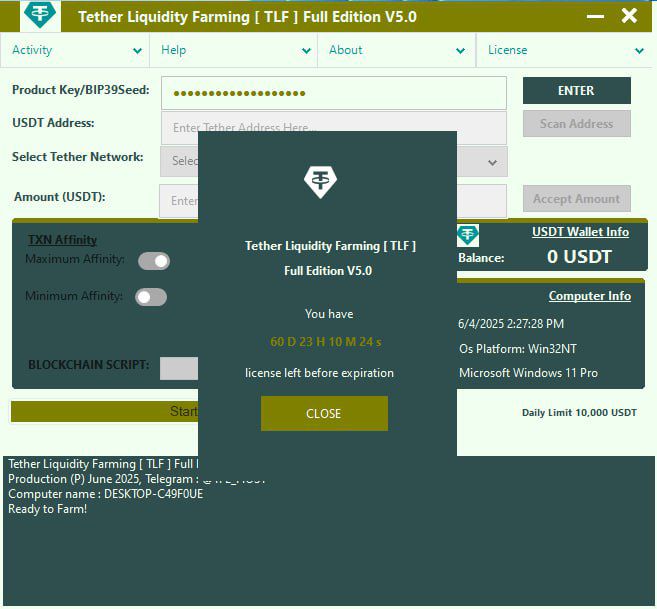This screenshot has height=609, width=657.
Task: Click the BLOCKCHAIN SCRIPT box
Action: (x=180, y=368)
